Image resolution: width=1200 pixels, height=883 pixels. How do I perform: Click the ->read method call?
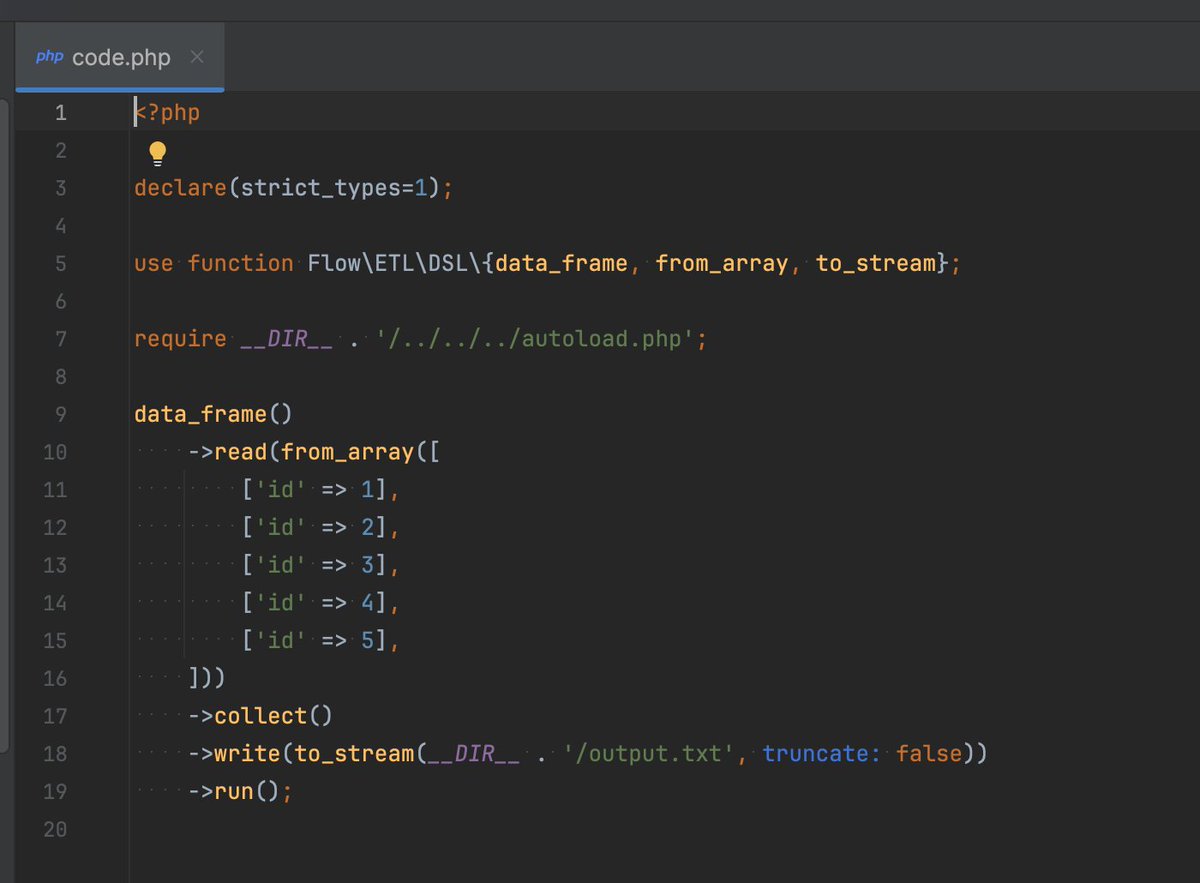227,452
